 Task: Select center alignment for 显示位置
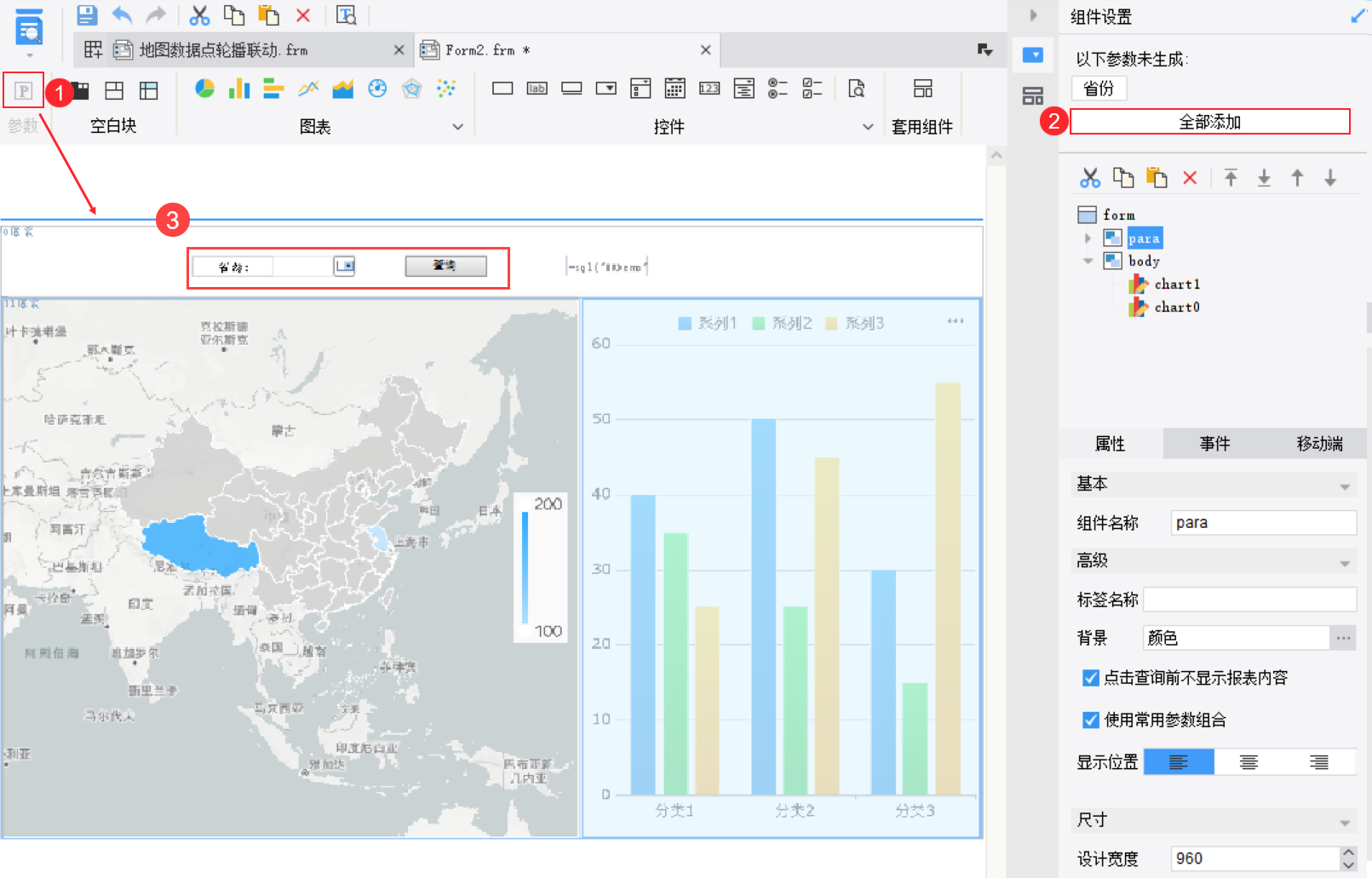click(x=1249, y=762)
